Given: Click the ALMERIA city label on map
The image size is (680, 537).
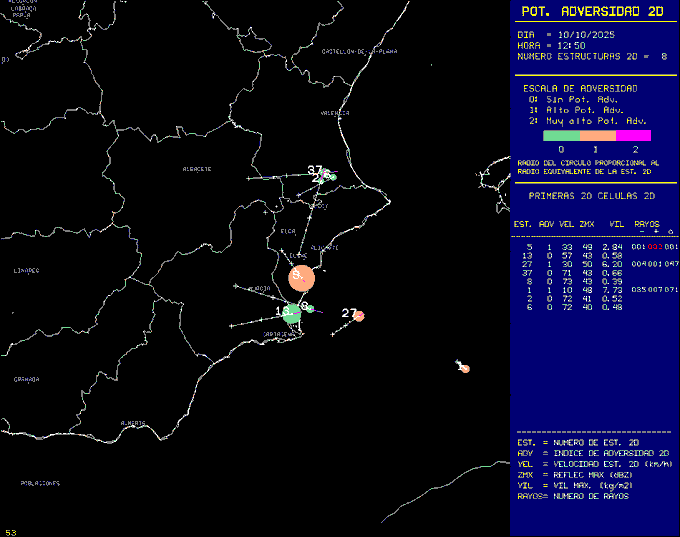Looking at the screenshot, I should (133, 423).
